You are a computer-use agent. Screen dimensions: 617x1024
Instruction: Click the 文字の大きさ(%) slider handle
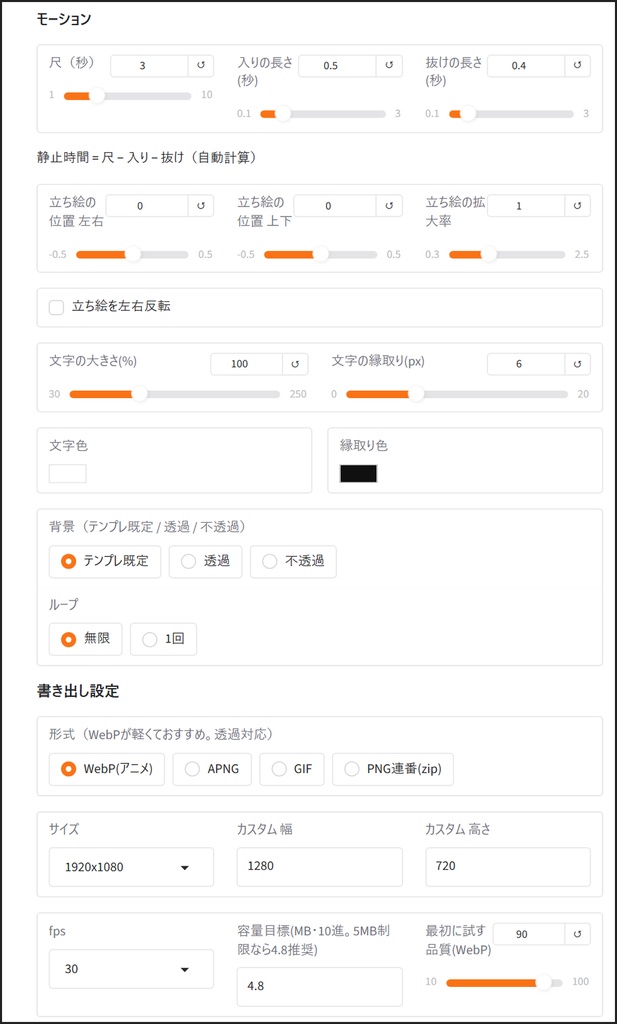tap(140, 394)
